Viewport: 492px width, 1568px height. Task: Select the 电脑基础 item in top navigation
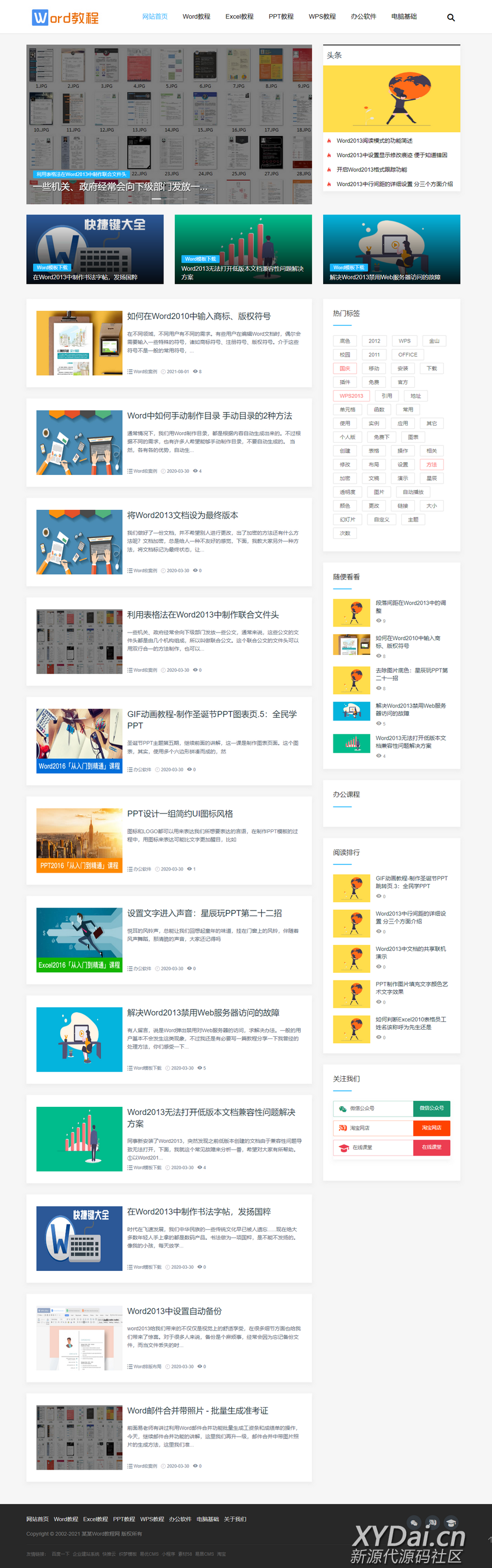(x=404, y=17)
